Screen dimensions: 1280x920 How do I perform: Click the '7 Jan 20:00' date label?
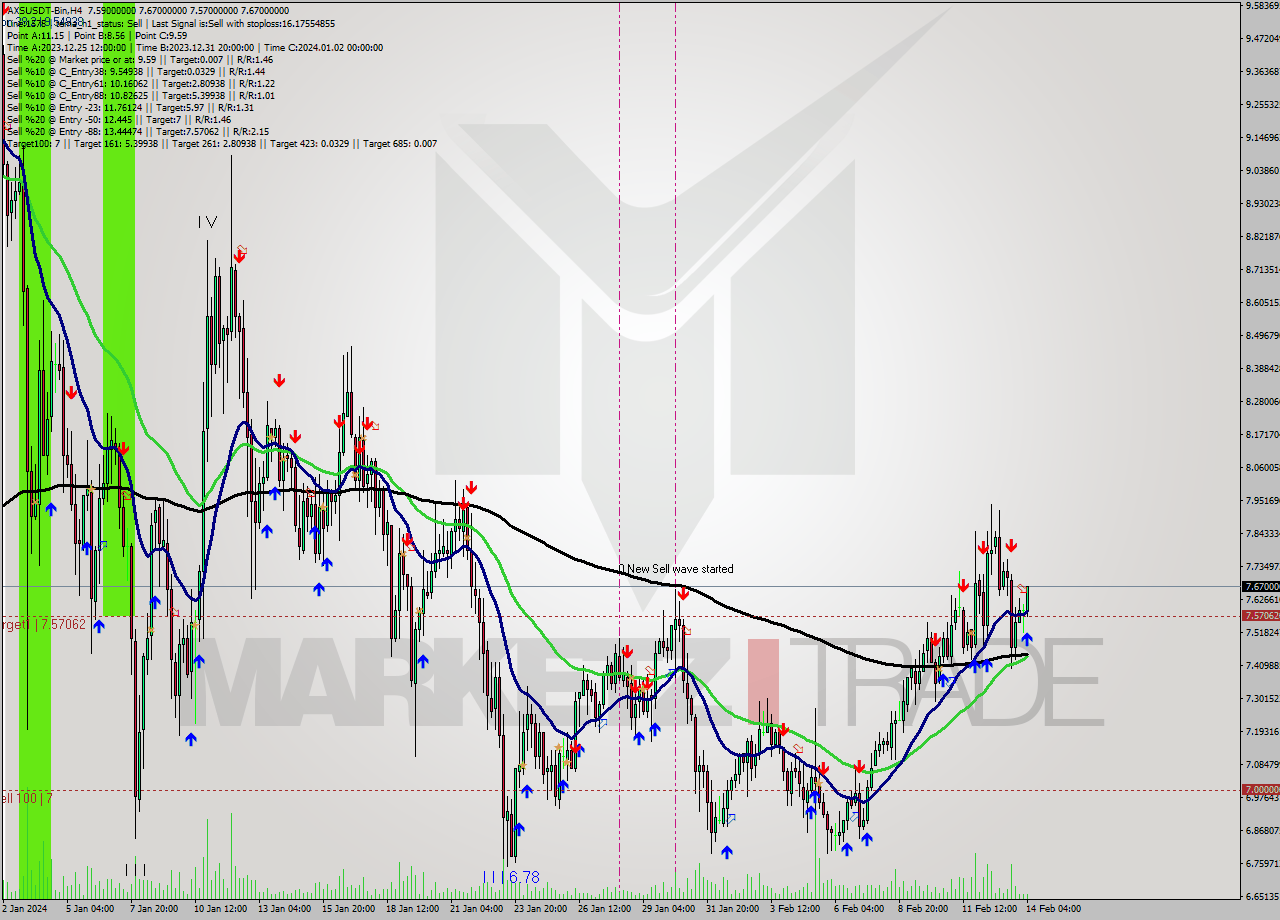pos(153,909)
